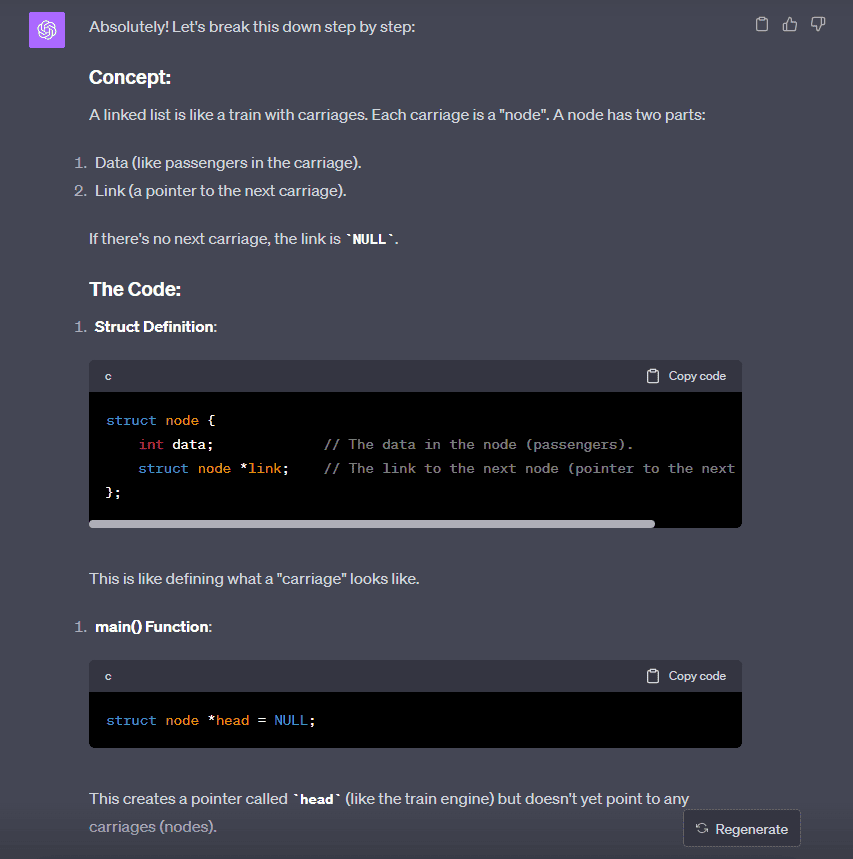
Task: Click the horizontal scrollbar under the struct code
Action: click(x=371, y=523)
